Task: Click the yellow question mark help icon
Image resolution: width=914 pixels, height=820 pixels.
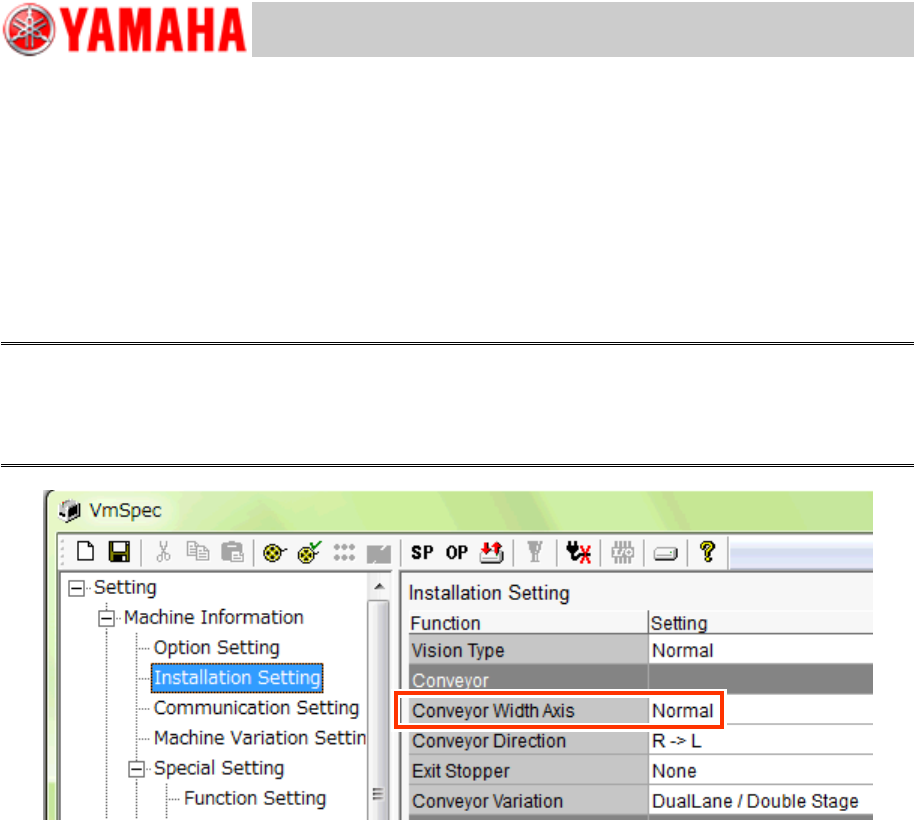Action: [708, 551]
